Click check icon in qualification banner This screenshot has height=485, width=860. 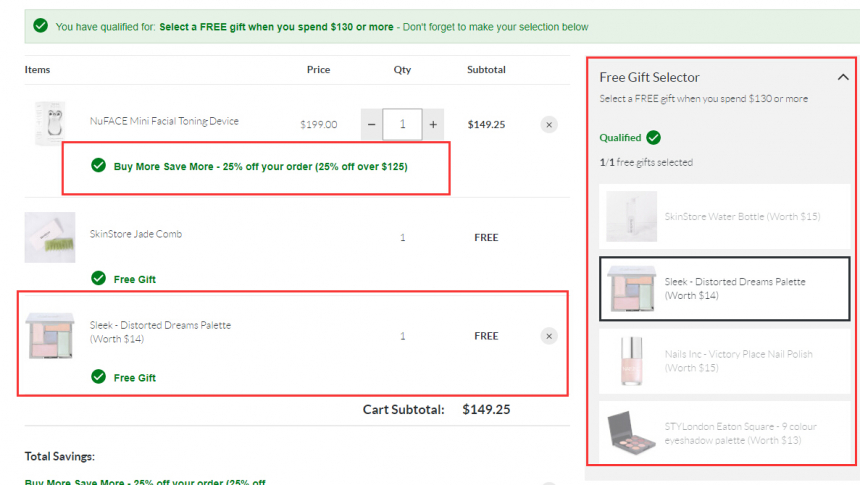(x=40, y=26)
